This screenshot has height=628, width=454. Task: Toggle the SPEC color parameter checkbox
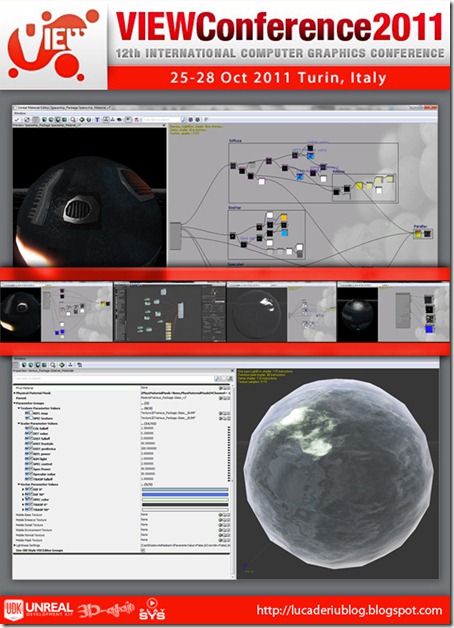click(29, 499)
